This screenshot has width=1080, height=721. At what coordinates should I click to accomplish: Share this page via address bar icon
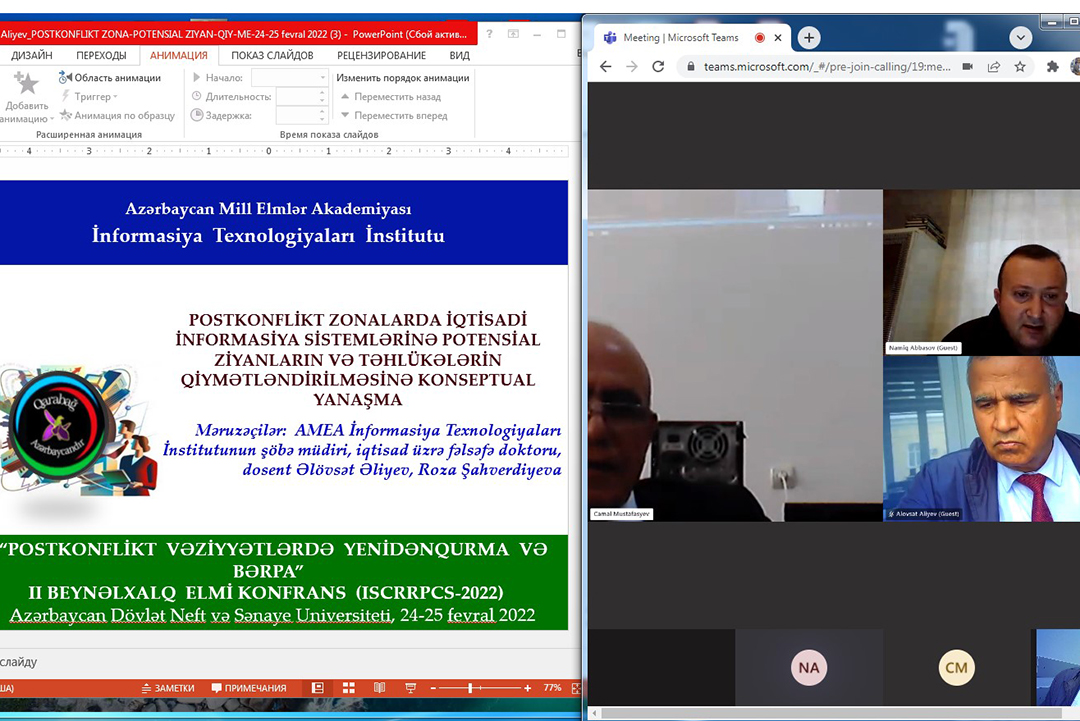[993, 67]
